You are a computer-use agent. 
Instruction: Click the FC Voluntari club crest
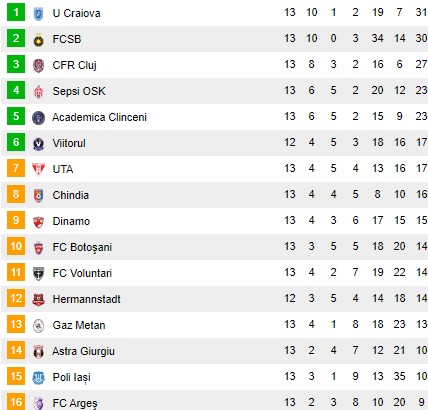point(38,274)
